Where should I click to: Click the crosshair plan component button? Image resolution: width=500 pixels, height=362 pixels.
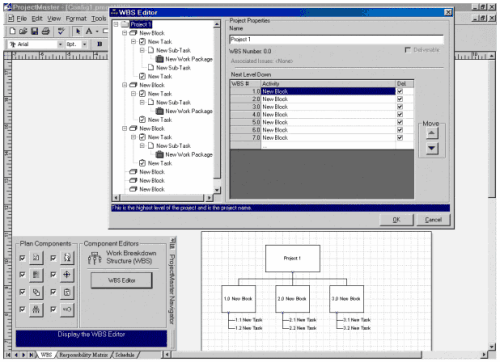coord(67,275)
